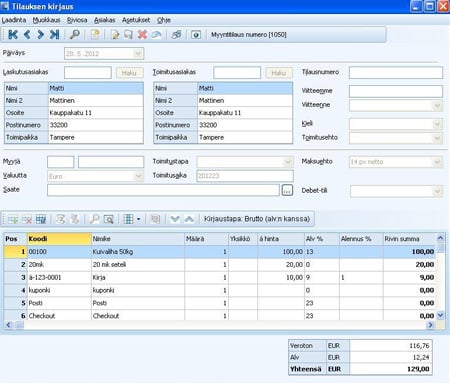Move the selected row down

click(x=175, y=219)
